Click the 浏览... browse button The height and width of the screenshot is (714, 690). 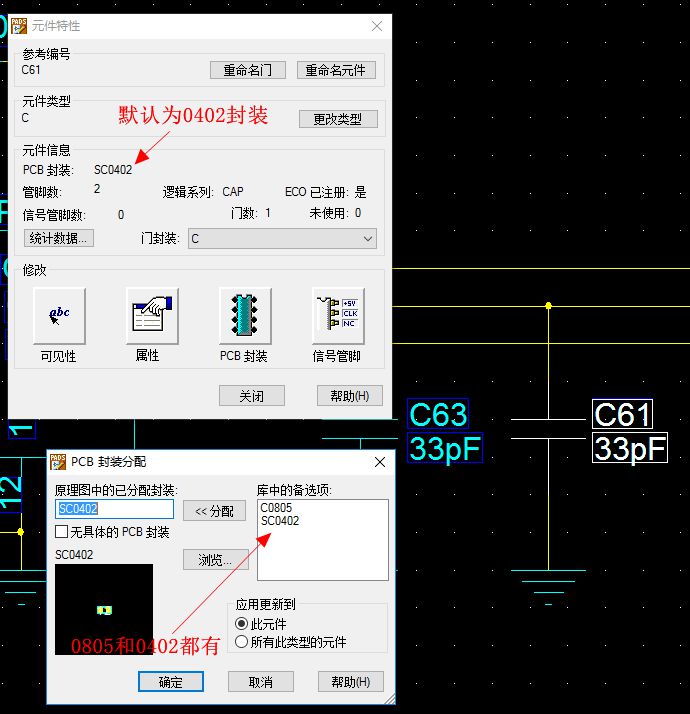click(215, 559)
